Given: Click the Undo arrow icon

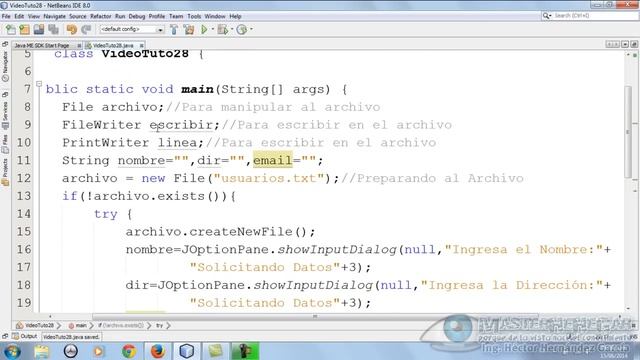Looking at the screenshot, I should 72,29.
